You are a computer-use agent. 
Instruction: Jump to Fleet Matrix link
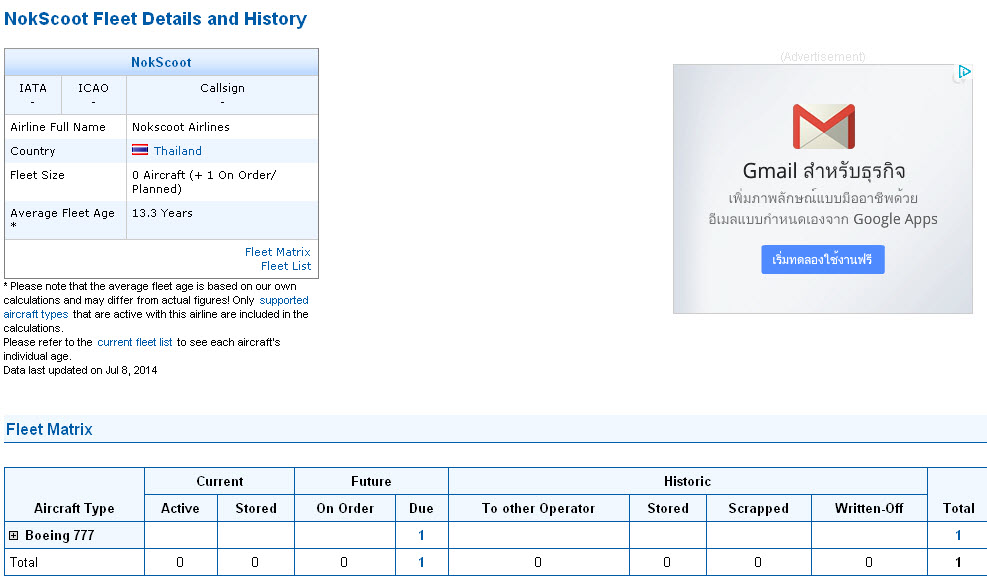(x=278, y=252)
